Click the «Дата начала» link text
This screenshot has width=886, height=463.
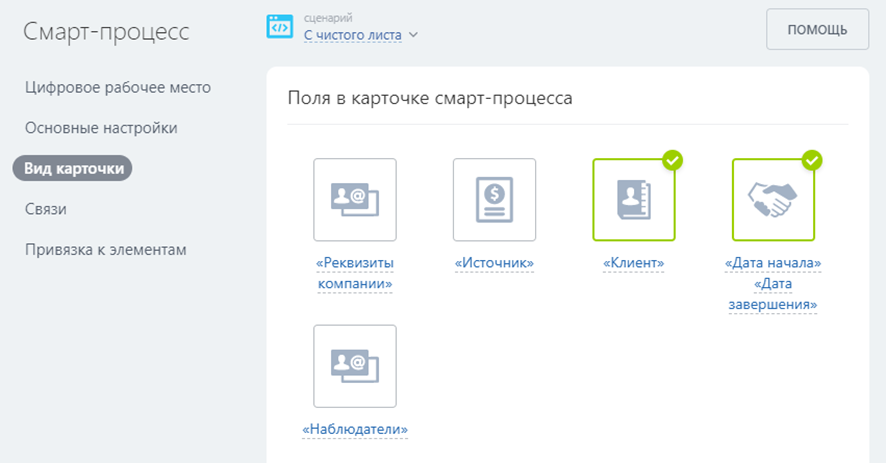[773, 263]
